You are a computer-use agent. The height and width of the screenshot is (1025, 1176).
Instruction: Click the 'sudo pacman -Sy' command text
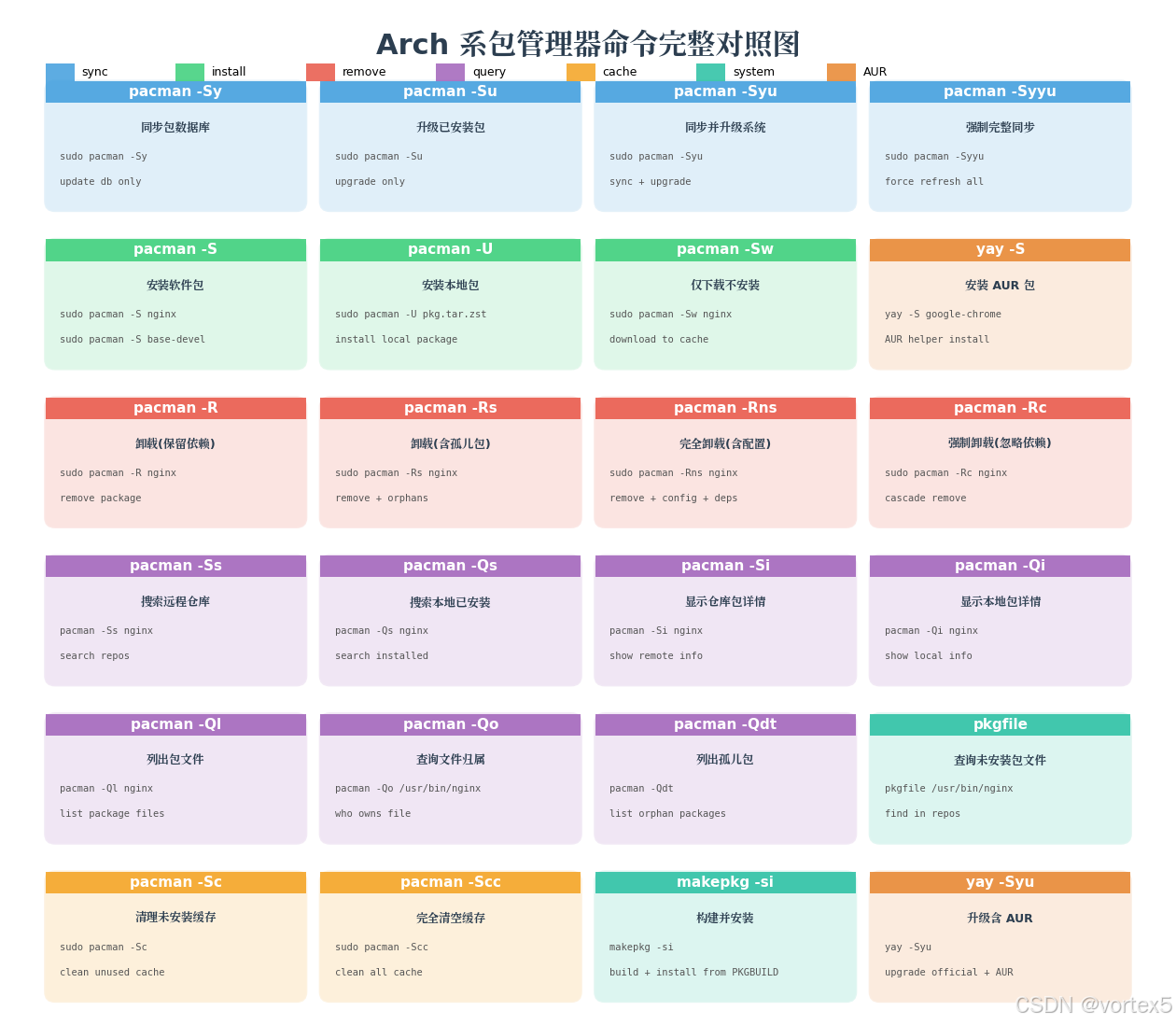click(104, 157)
